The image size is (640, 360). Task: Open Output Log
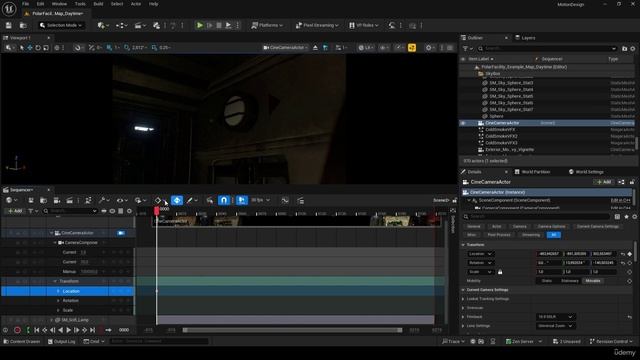coord(62,342)
